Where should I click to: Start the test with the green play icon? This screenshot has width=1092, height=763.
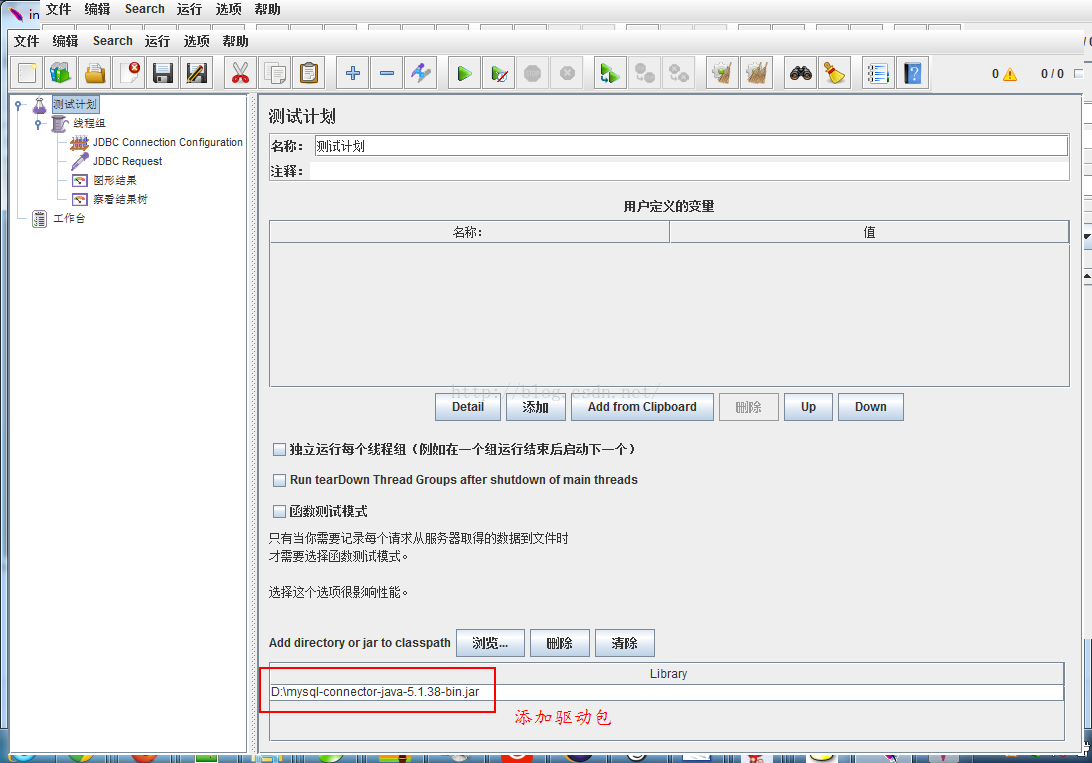[x=463, y=72]
